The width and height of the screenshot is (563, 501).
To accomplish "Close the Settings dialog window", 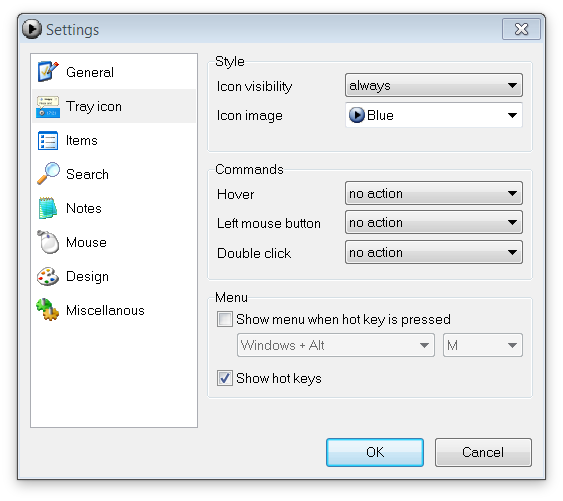I will (521, 29).
